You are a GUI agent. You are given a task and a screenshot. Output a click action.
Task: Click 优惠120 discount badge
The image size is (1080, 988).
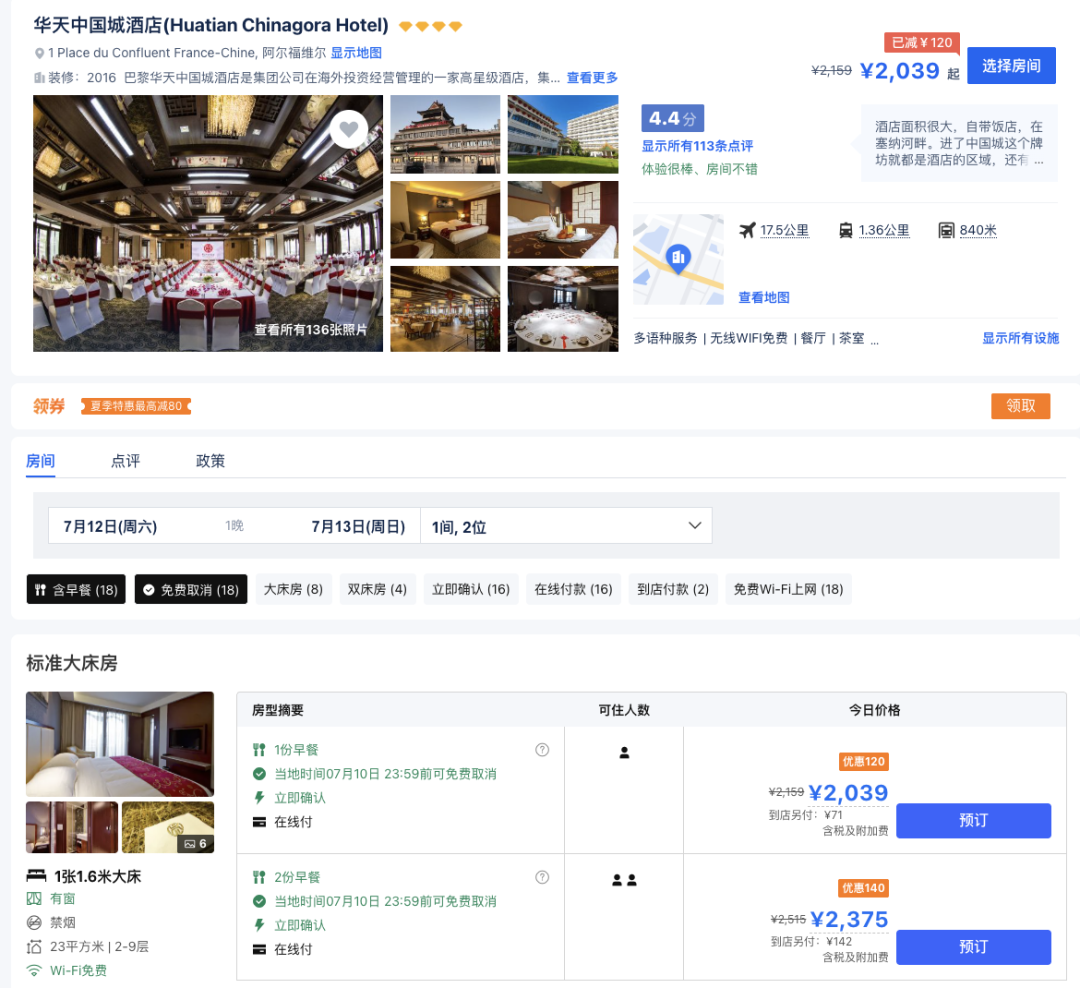point(864,761)
